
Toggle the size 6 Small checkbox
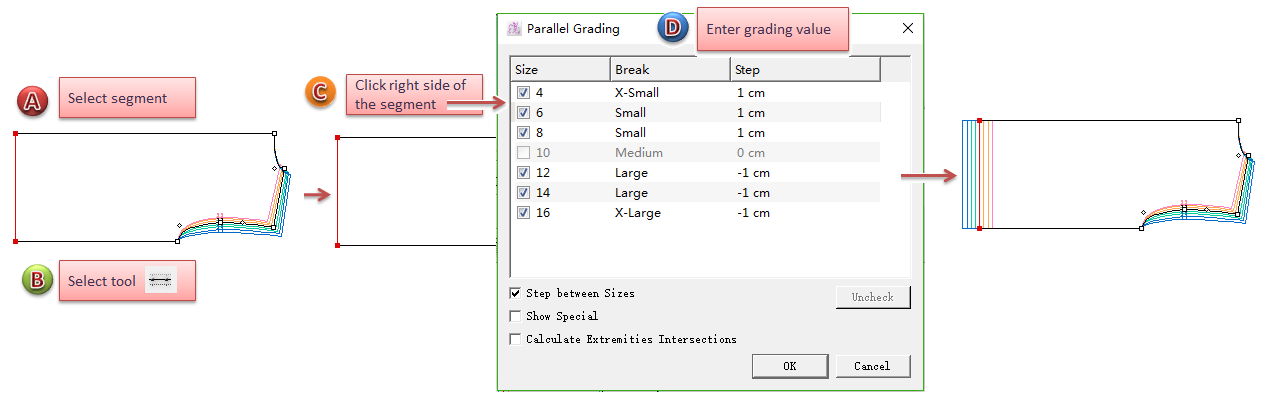click(524, 113)
